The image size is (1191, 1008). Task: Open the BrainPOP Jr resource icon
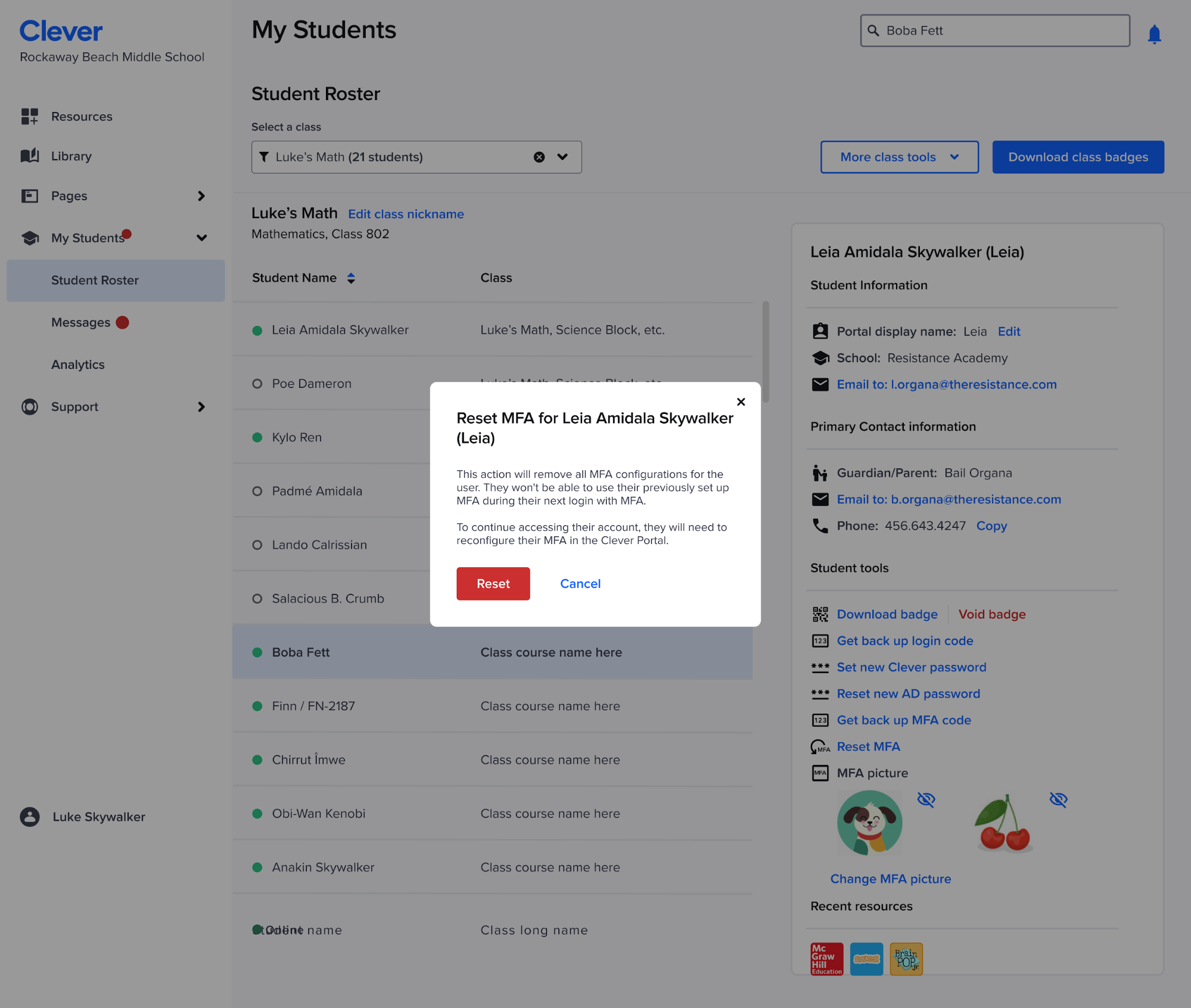point(906,959)
